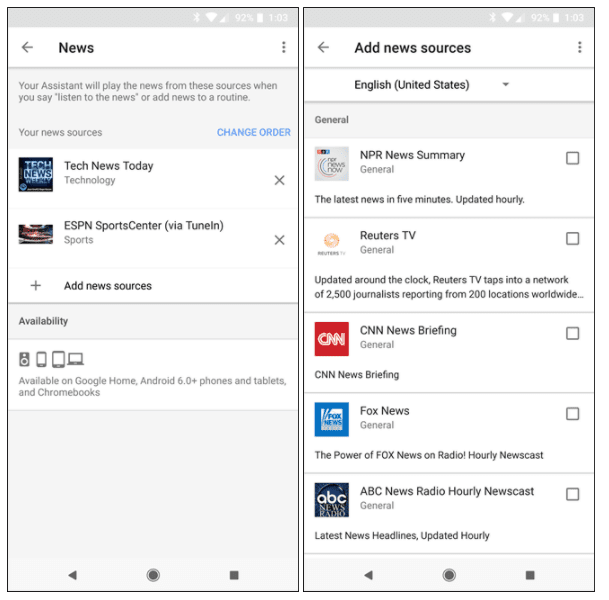The image size is (609, 600).
Task: Open Tech News Today thumbnail
Action: click(x=36, y=174)
